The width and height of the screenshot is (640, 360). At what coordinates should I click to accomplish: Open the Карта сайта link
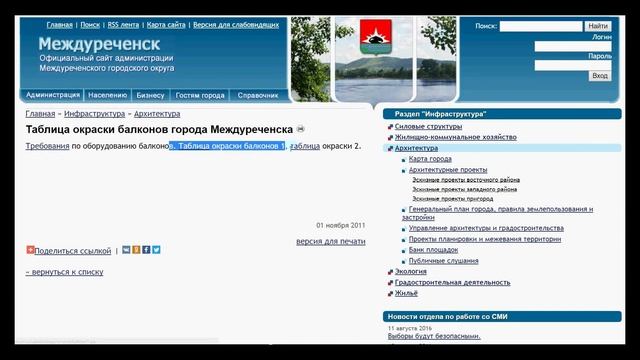pyautogui.click(x=166, y=25)
